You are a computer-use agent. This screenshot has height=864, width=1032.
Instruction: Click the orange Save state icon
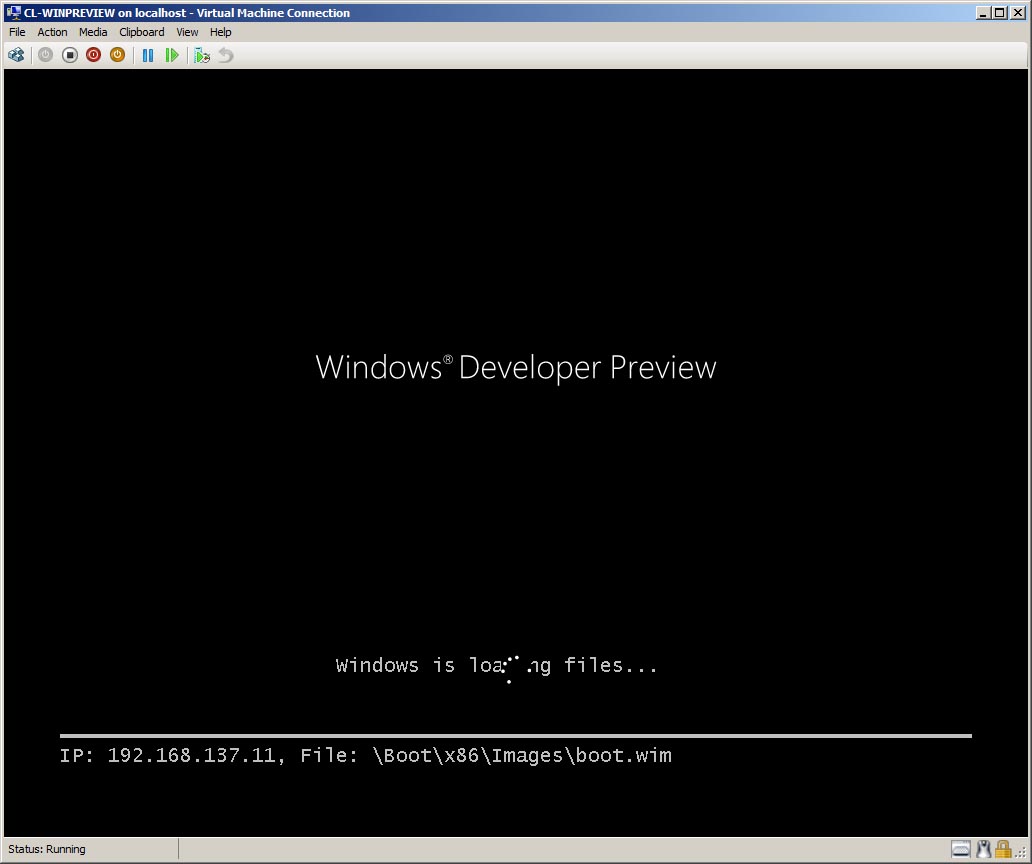pos(117,55)
